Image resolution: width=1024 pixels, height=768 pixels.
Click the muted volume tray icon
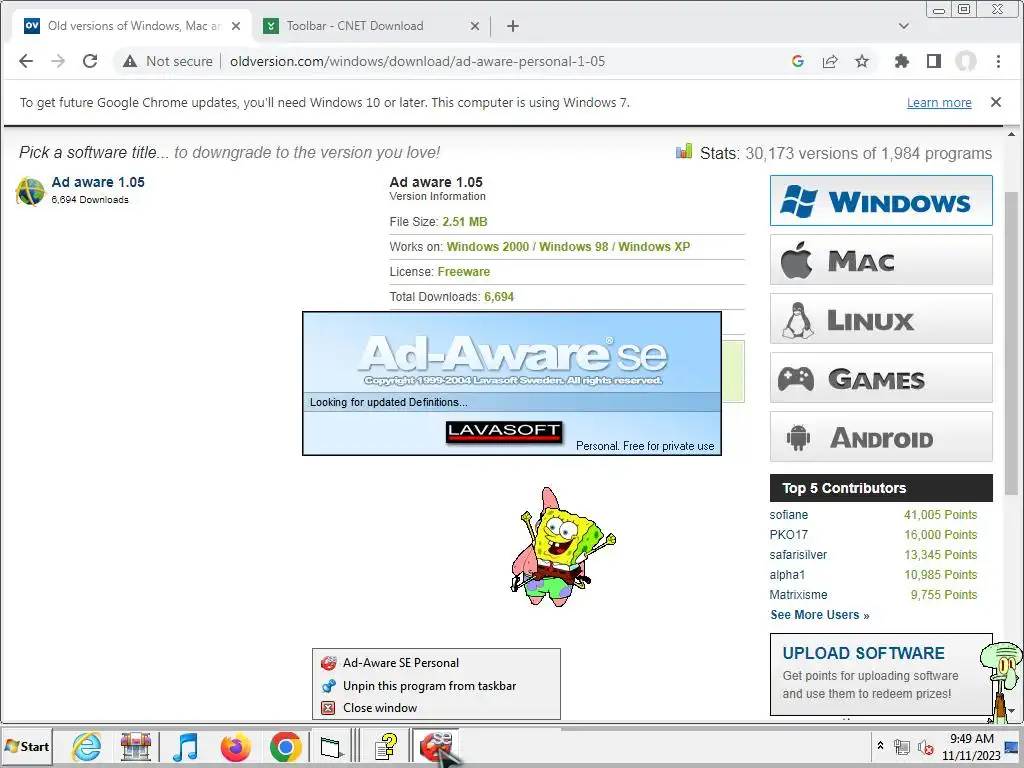tap(925, 746)
